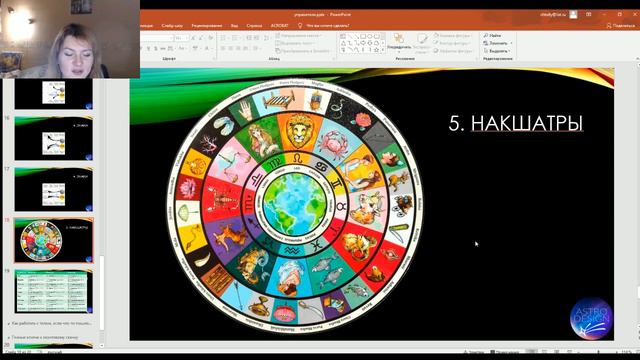Select slide 17 thumbnail
640x360 pixels.
(x=53, y=189)
